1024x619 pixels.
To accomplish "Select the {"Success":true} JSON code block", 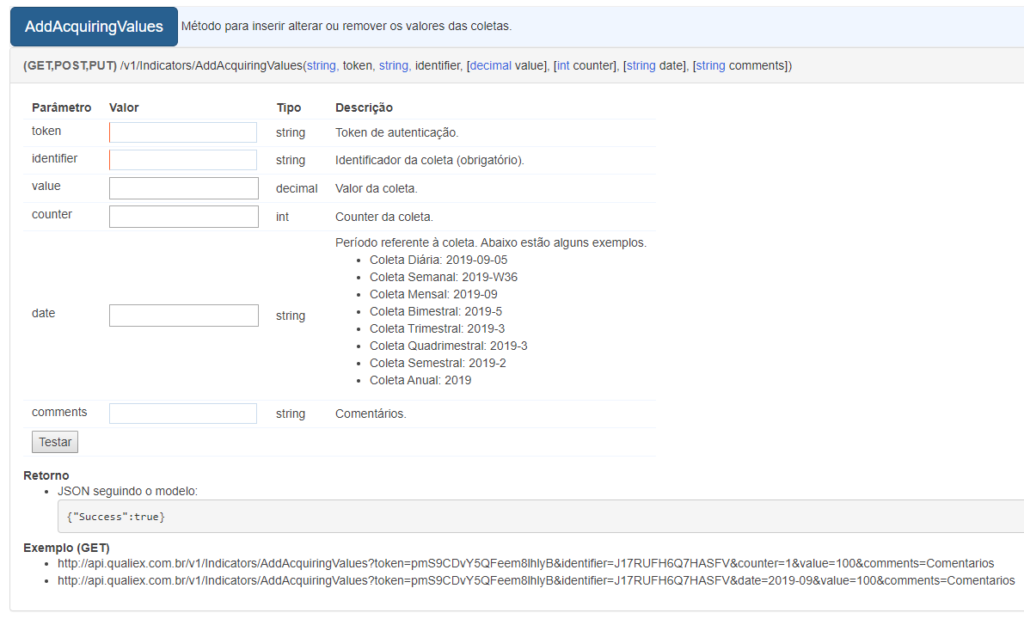I will pyautogui.click(x=541, y=516).
